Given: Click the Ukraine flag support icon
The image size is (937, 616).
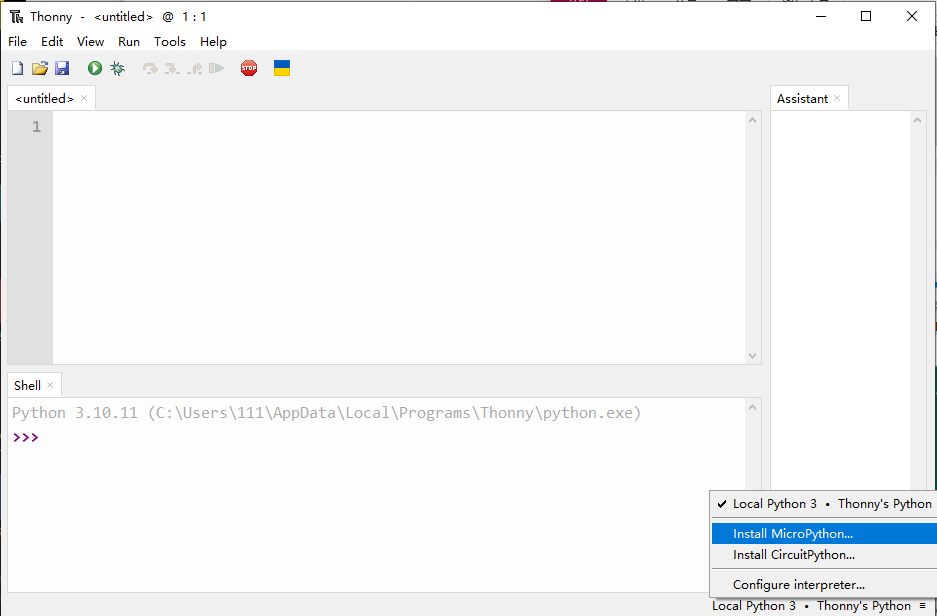Looking at the screenshot, I should pos(282,68).
